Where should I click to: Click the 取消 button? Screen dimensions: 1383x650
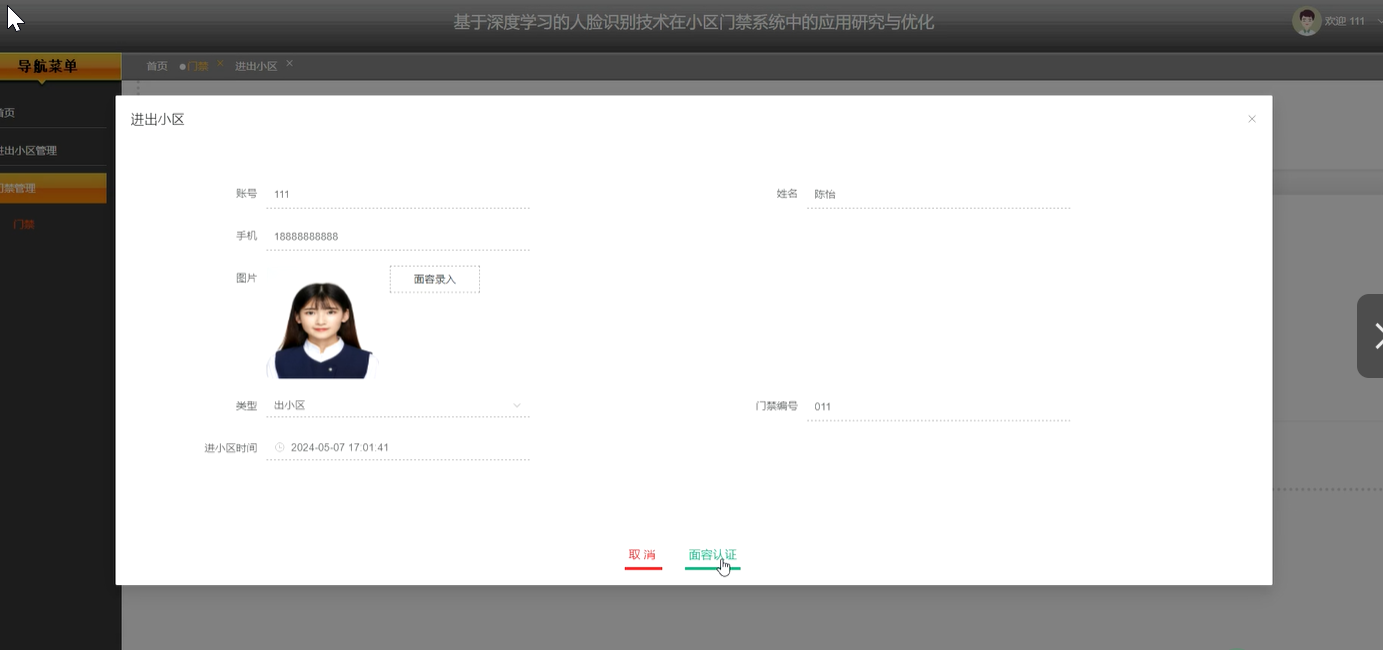point(643,556)
